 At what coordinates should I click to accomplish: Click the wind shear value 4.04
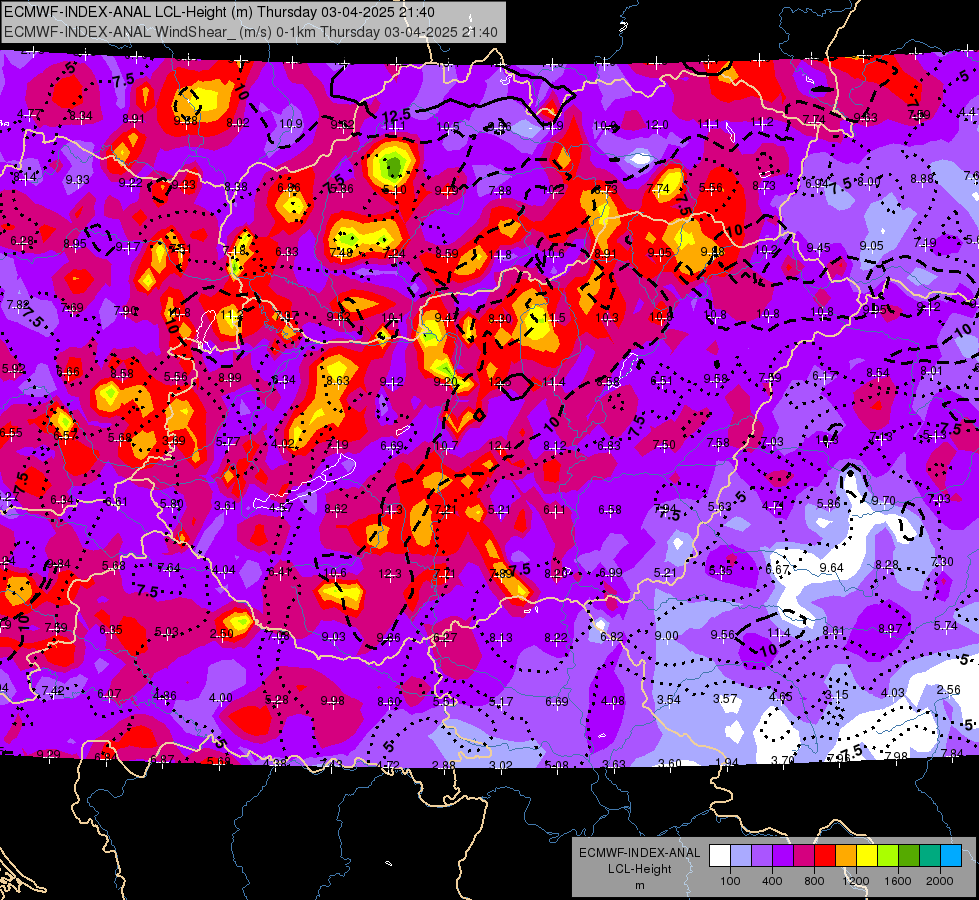pyautogui.click(x=224, y=570)
